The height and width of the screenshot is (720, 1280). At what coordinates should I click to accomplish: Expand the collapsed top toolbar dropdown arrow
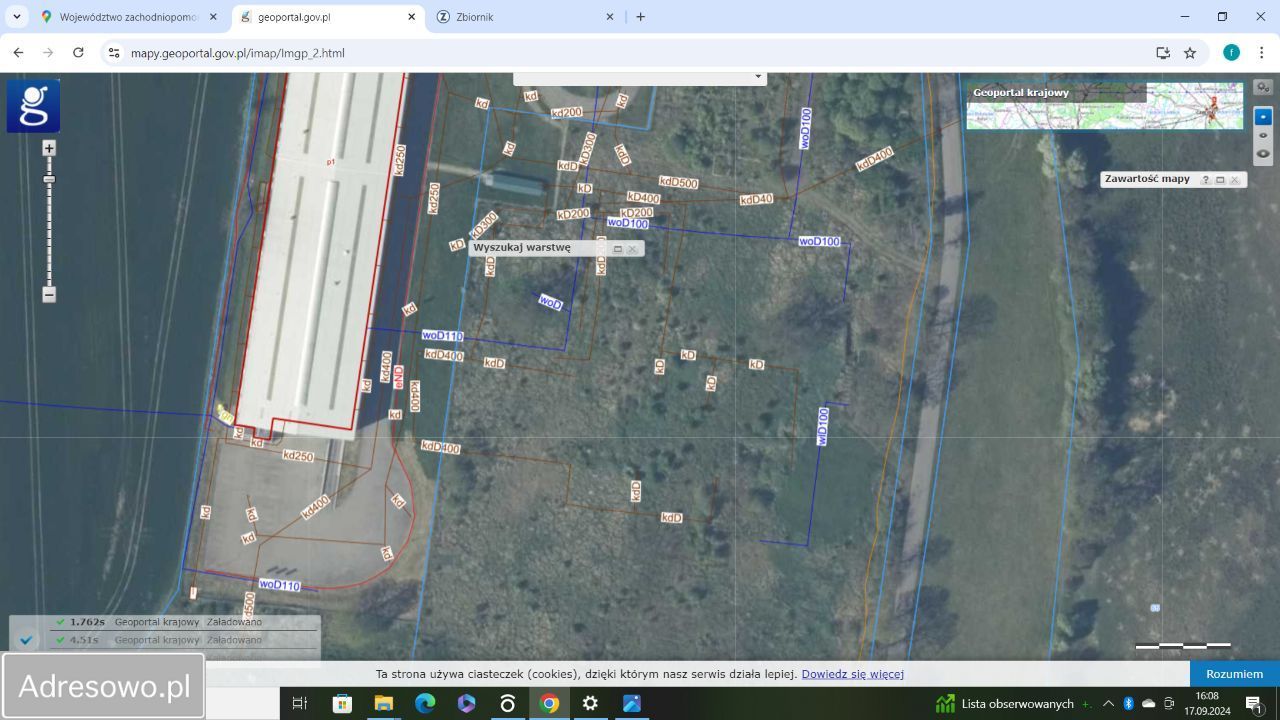point(758,77)
